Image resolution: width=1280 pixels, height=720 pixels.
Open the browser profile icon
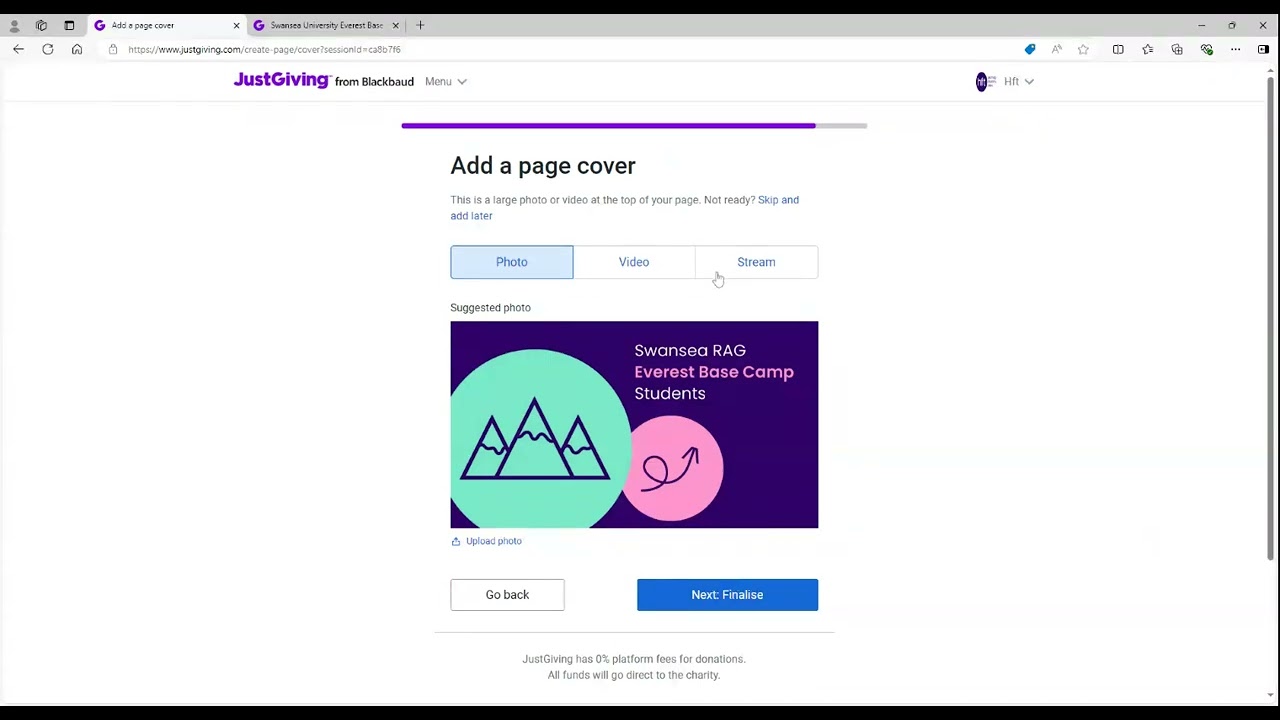pyautogui.click(x=14, y=25)
